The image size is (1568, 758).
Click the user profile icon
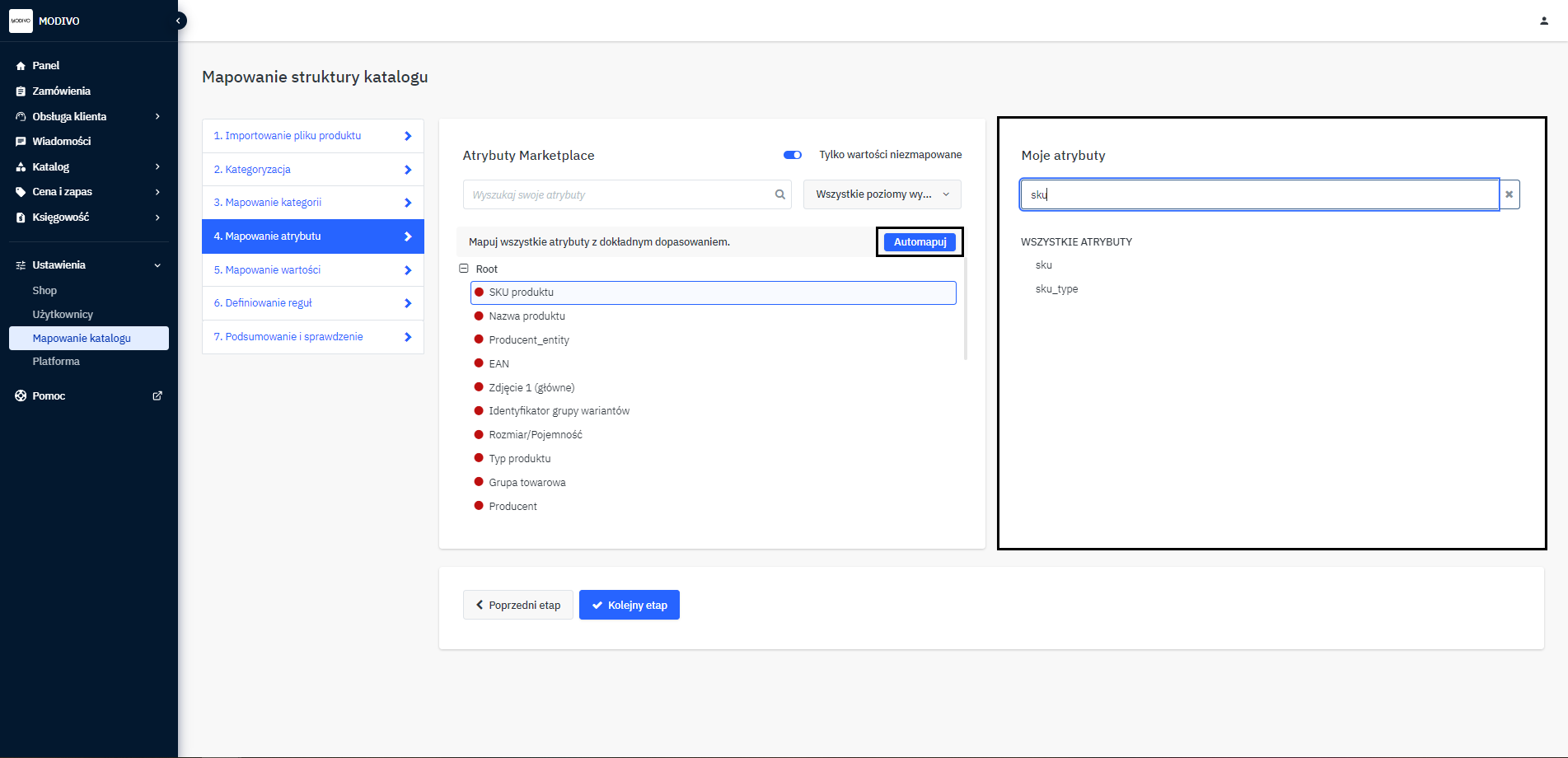(x=1543, y=21)
